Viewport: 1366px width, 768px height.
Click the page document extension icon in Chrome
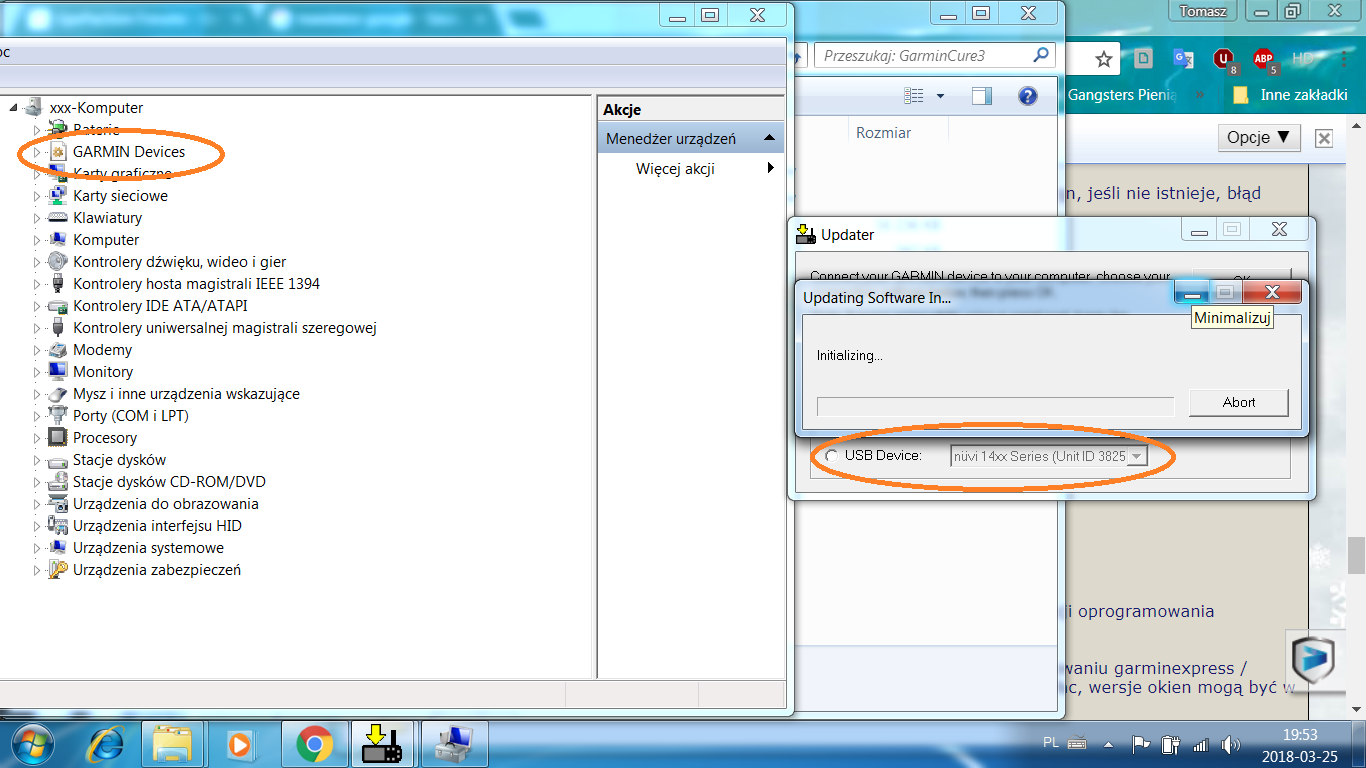point(1144,59)
